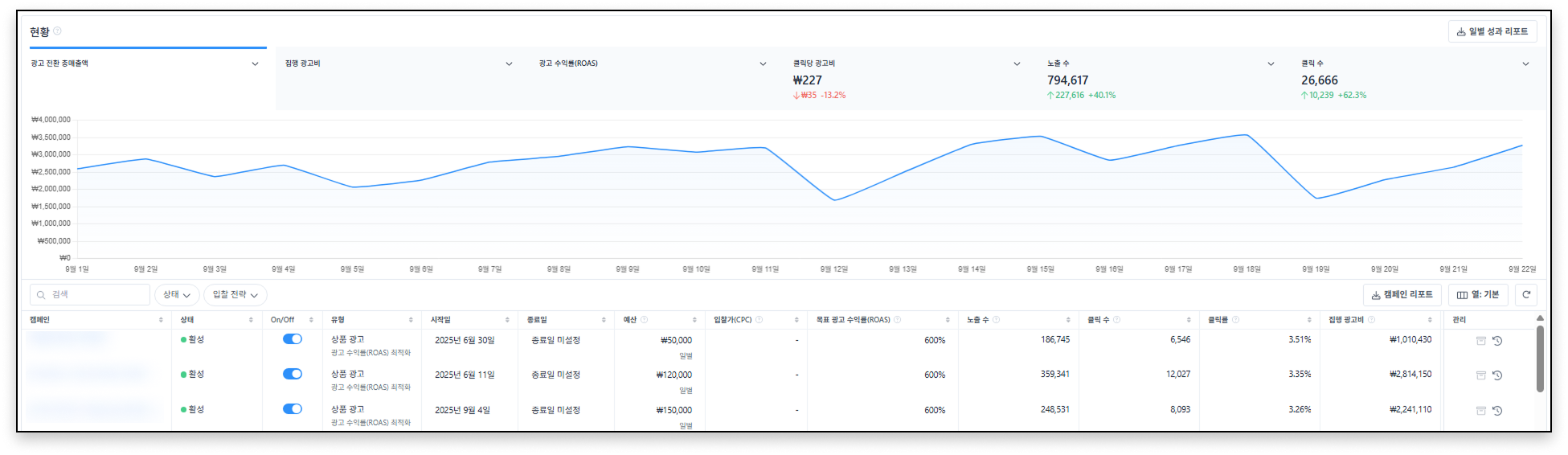Toggle off the campaign started 2025년 6월 11일
The image size is (1568, 455).
[292, 374]
